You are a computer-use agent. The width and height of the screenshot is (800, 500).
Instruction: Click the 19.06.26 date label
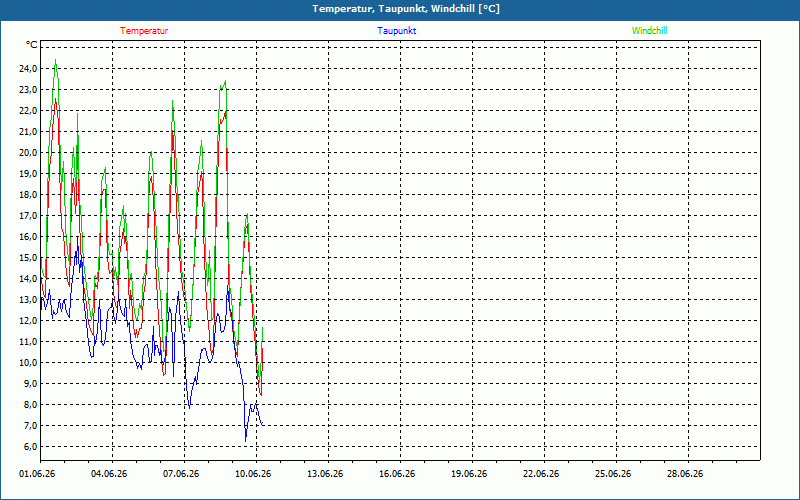point(469,474)
